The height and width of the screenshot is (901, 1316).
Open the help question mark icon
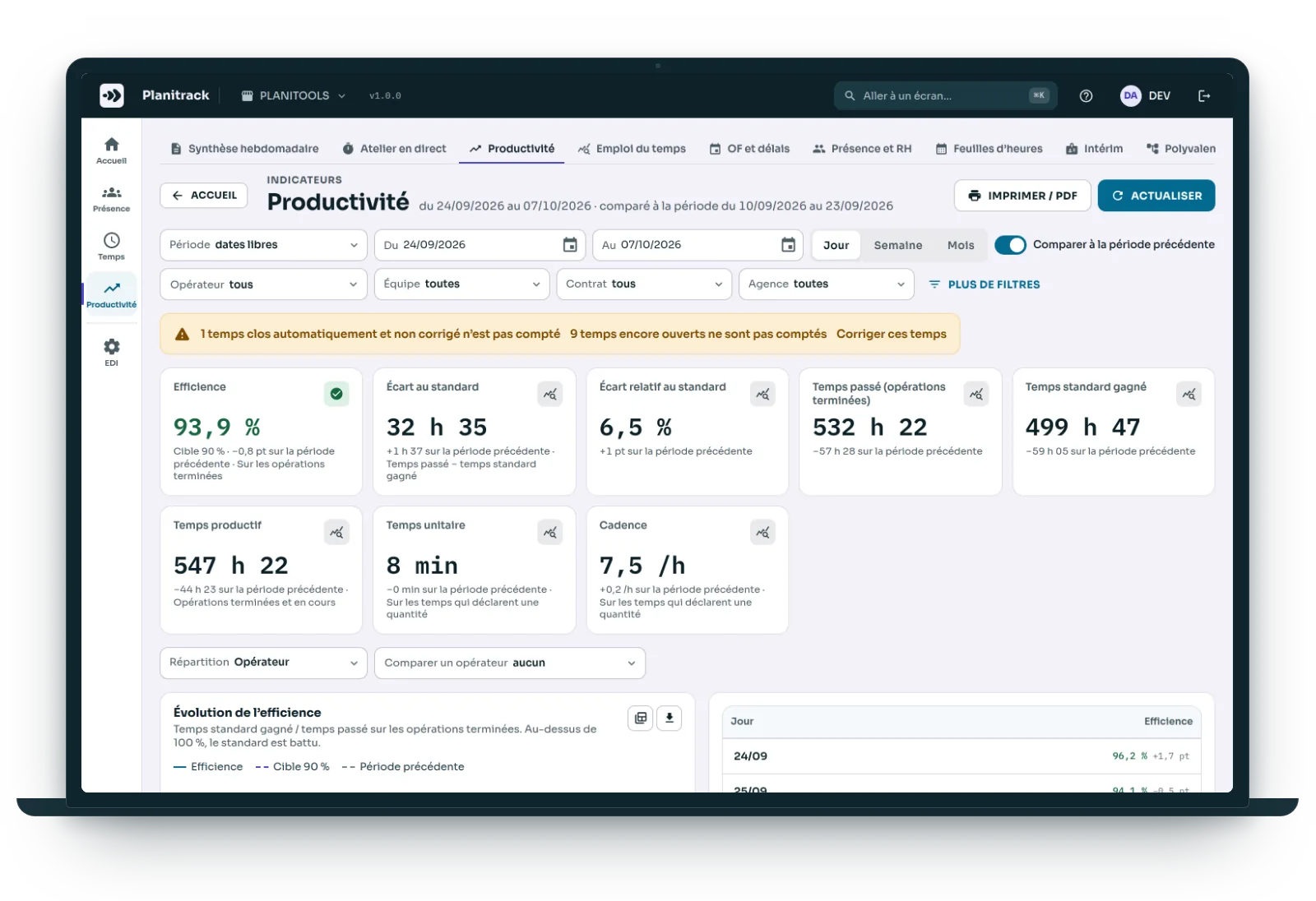1086,96
